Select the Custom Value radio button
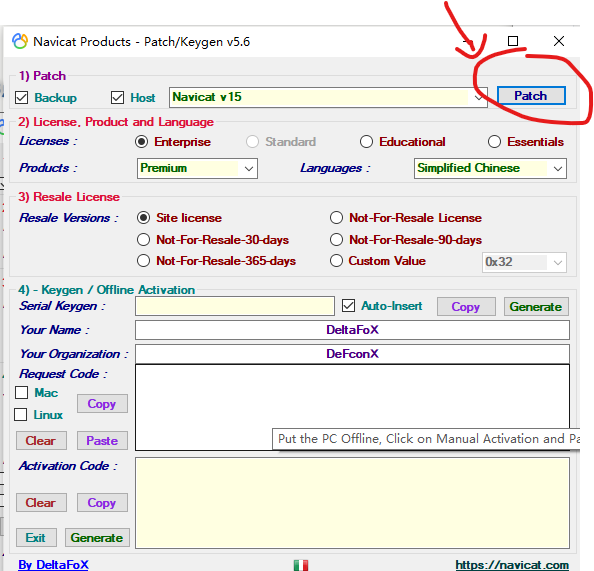This screenshot has width=594, height=571. coord(336,261)
